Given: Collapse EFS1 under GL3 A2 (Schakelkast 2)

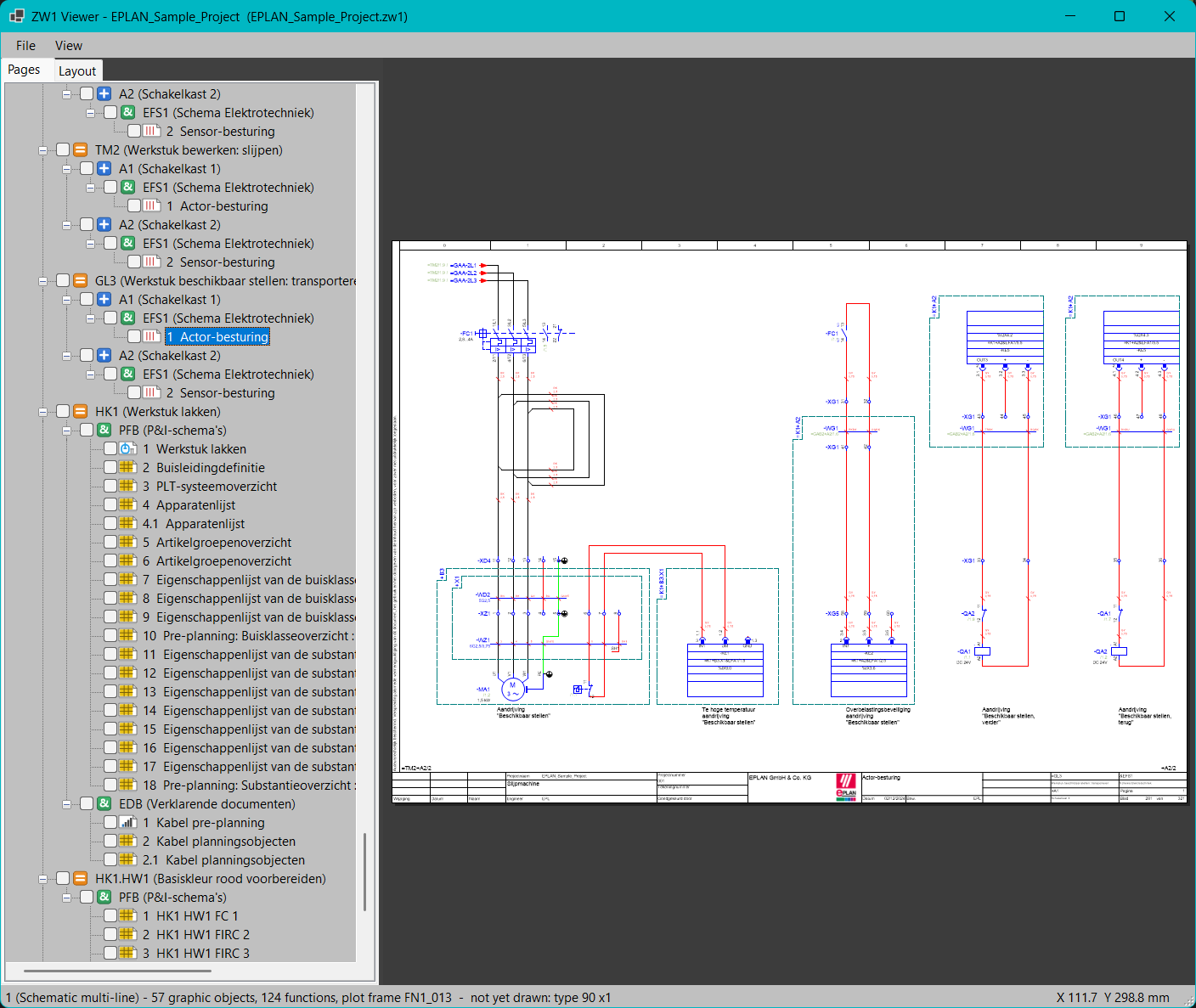Looking at the screenshot, I should [x=90, y=374].
